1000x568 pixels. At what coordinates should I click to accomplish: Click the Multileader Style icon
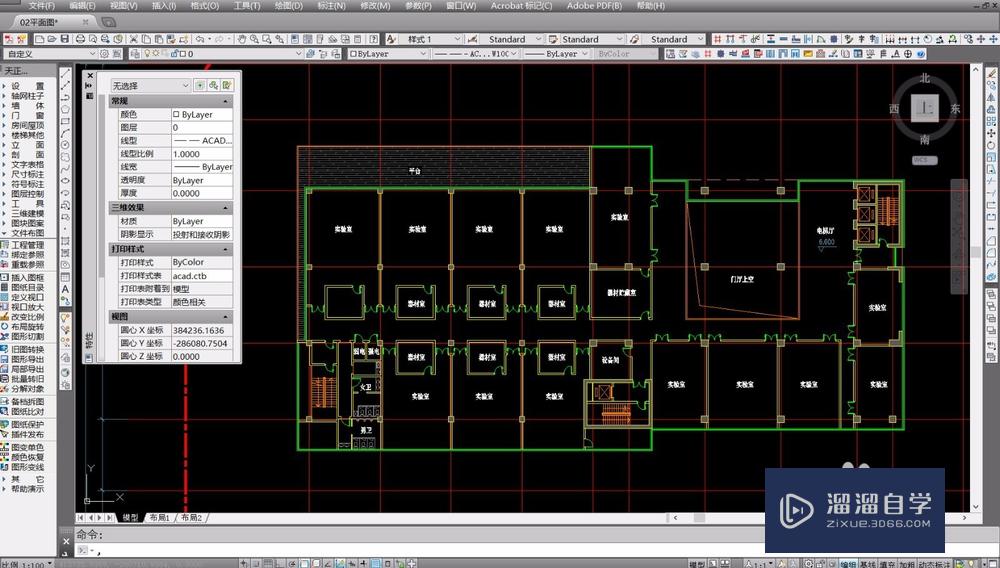[634, 40]
